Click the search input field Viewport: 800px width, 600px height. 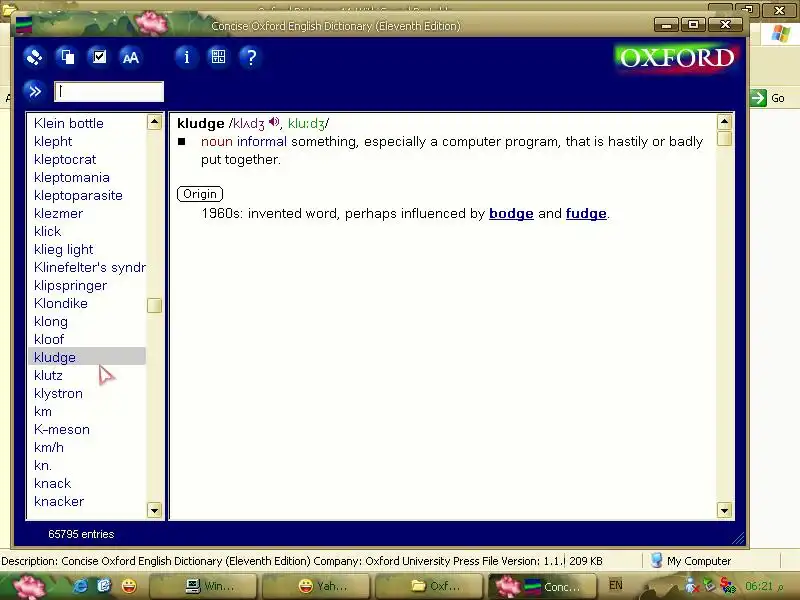(x=109, y=92)
